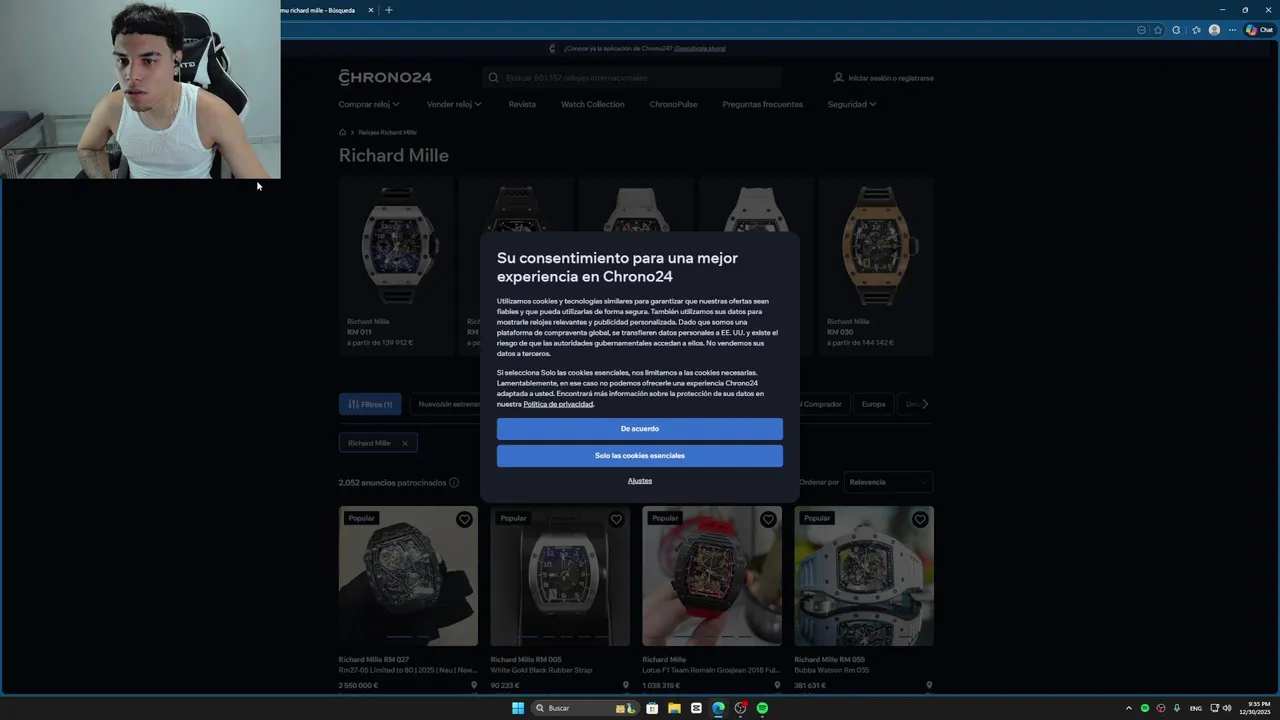Click the location pin on the RM 055 listing

pos(929,686)
